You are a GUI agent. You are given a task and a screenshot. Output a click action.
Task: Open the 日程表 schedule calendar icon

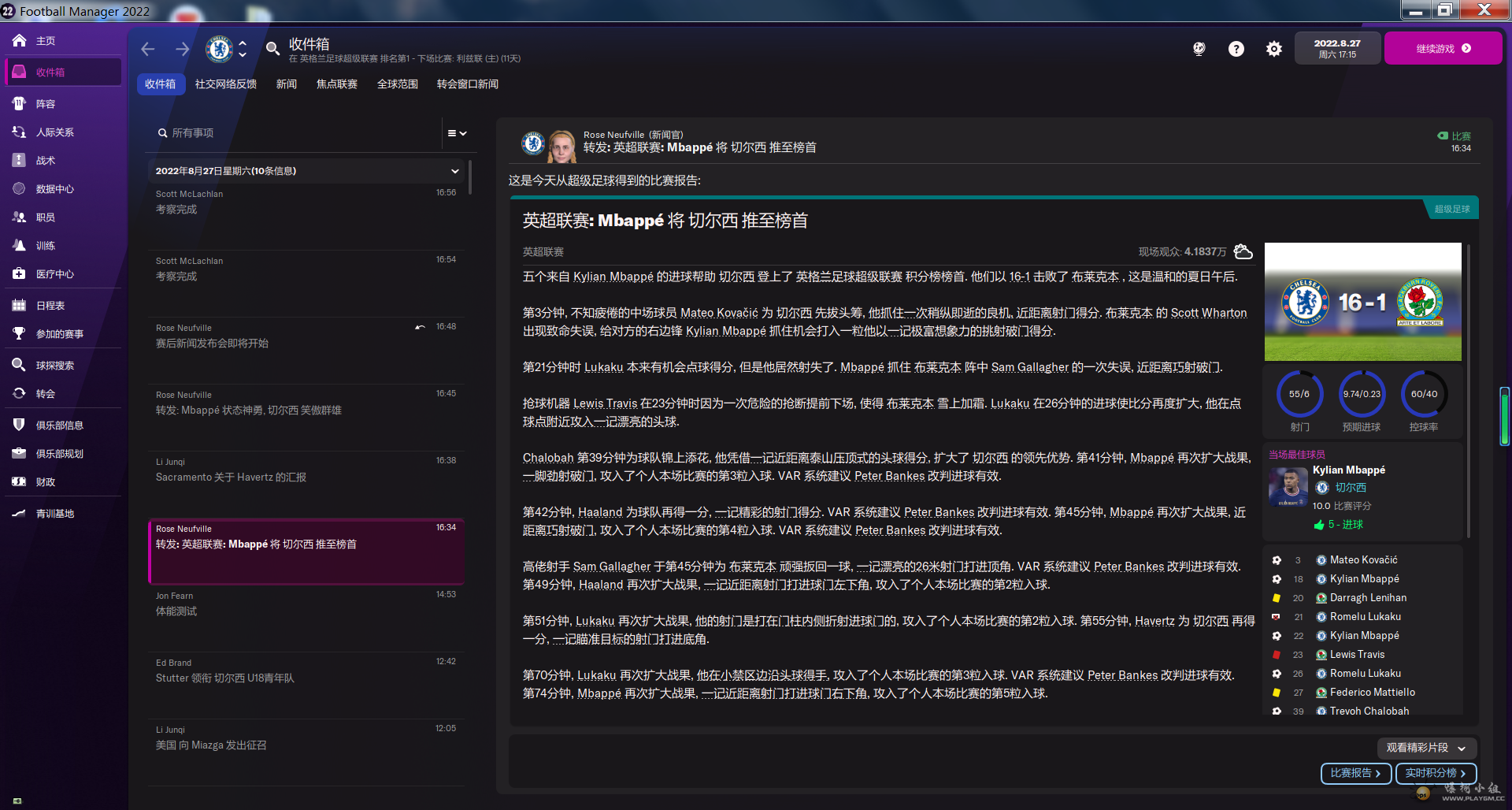19,305
